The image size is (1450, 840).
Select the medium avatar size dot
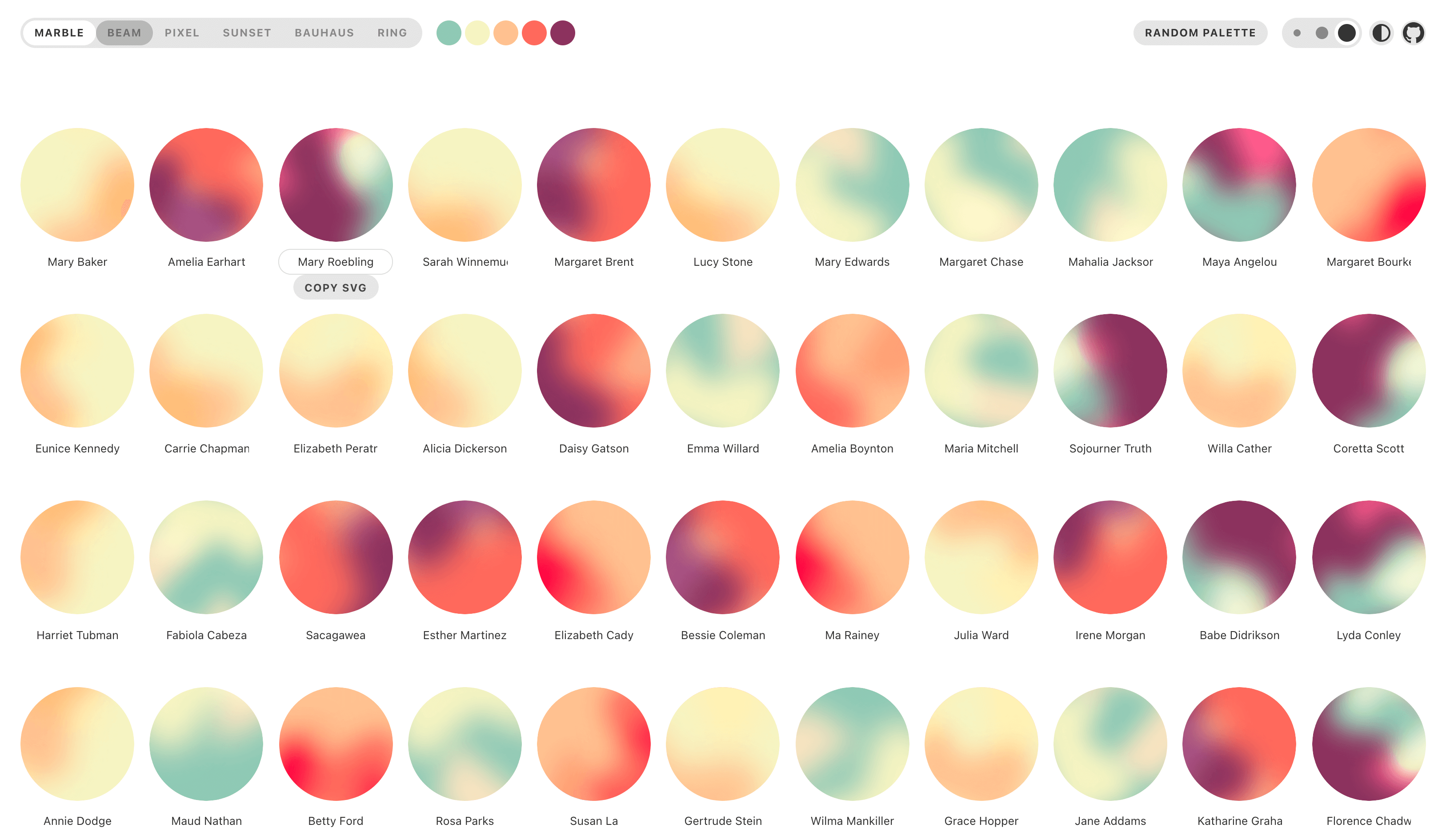click(1322, 33)
